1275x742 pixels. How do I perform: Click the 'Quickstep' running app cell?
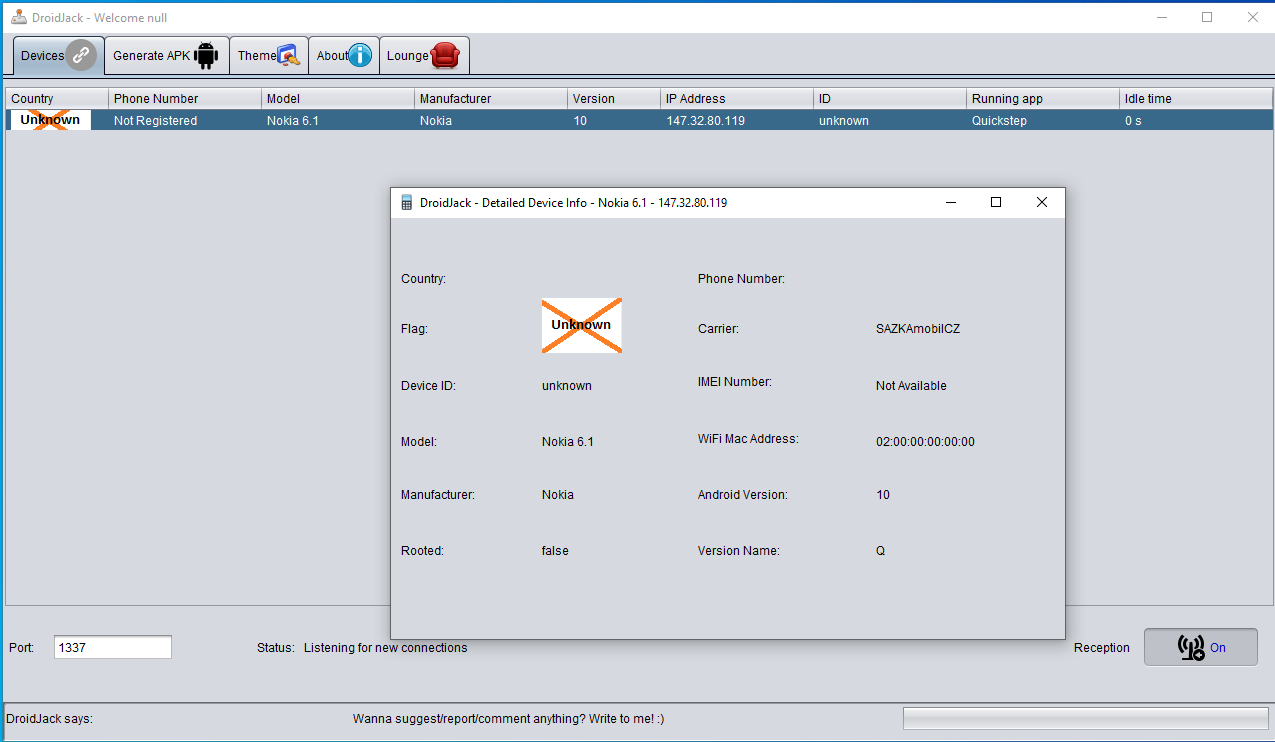click(1044, 120)
